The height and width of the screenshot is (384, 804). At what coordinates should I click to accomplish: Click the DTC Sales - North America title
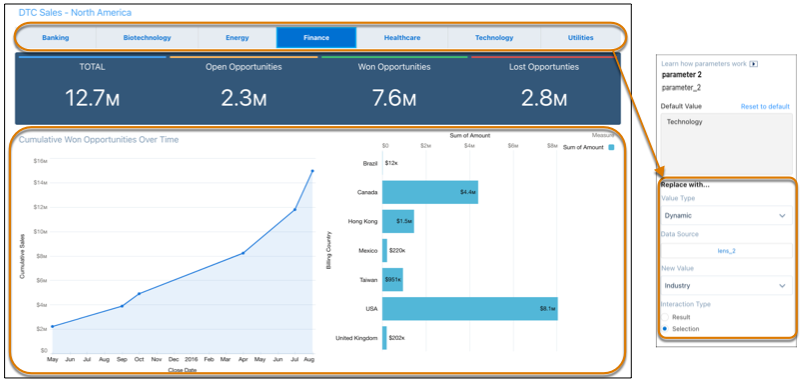click(75, 12)
